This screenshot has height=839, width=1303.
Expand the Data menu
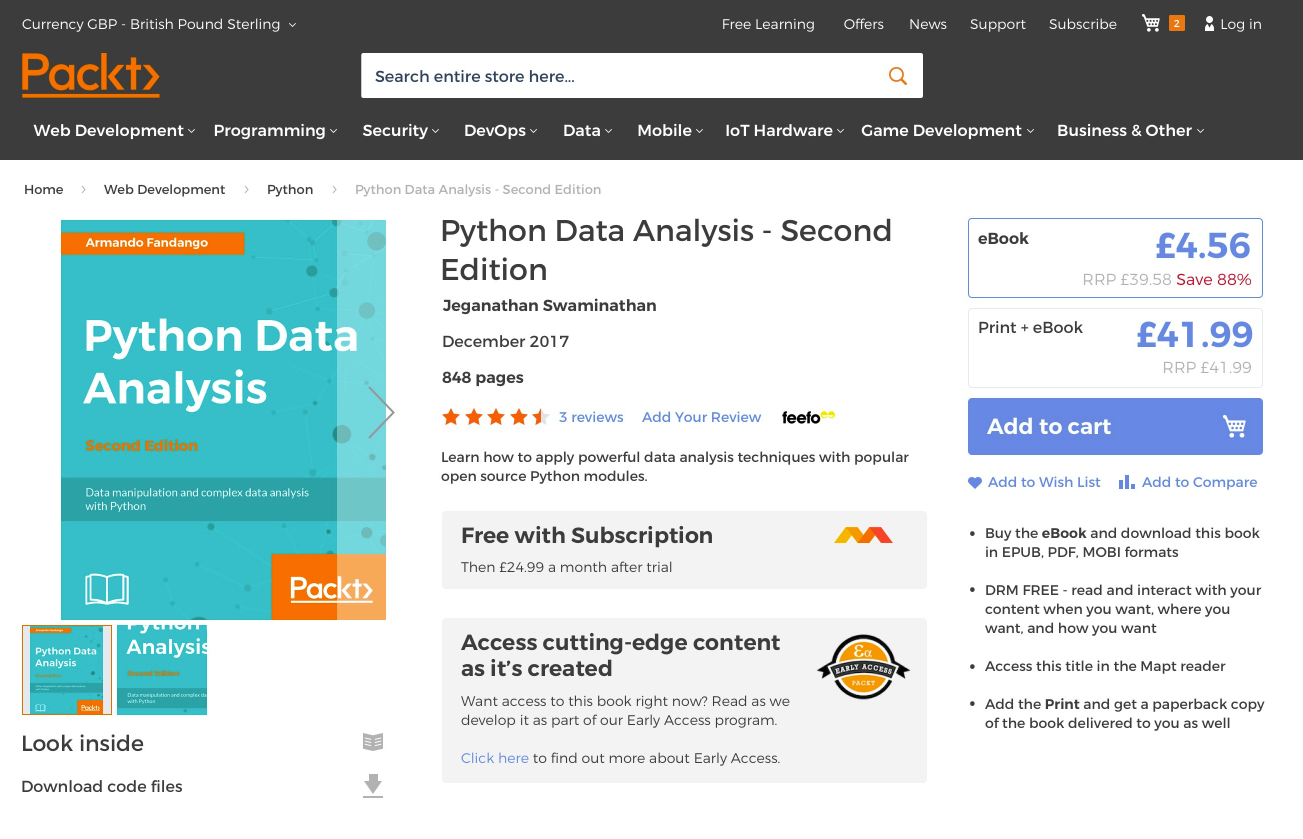587,130
